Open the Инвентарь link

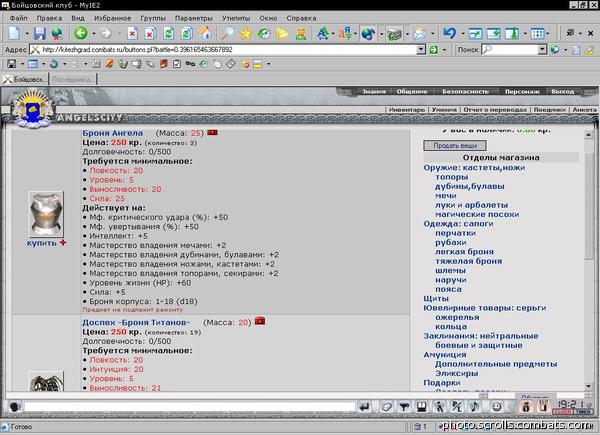tap(407, 109)
